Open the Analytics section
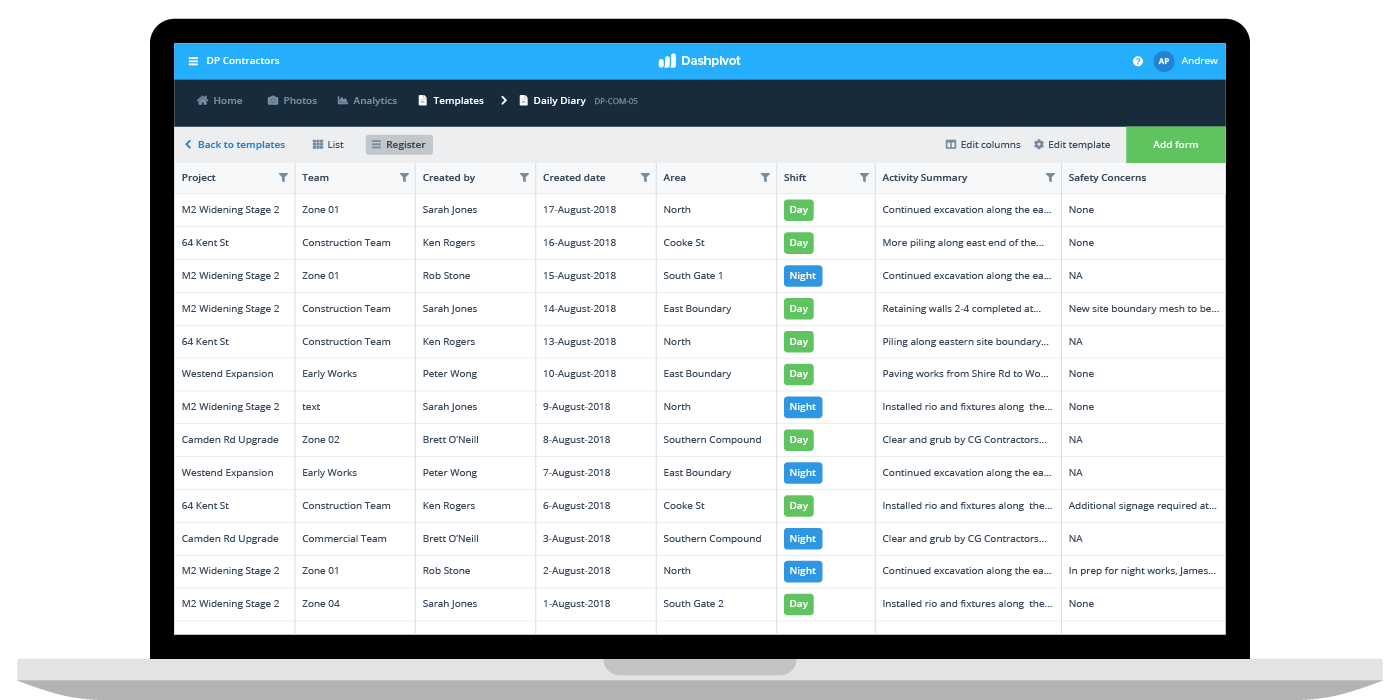Image resolution: width=1400 pixels, height=700 pixels. pos(367,100)
